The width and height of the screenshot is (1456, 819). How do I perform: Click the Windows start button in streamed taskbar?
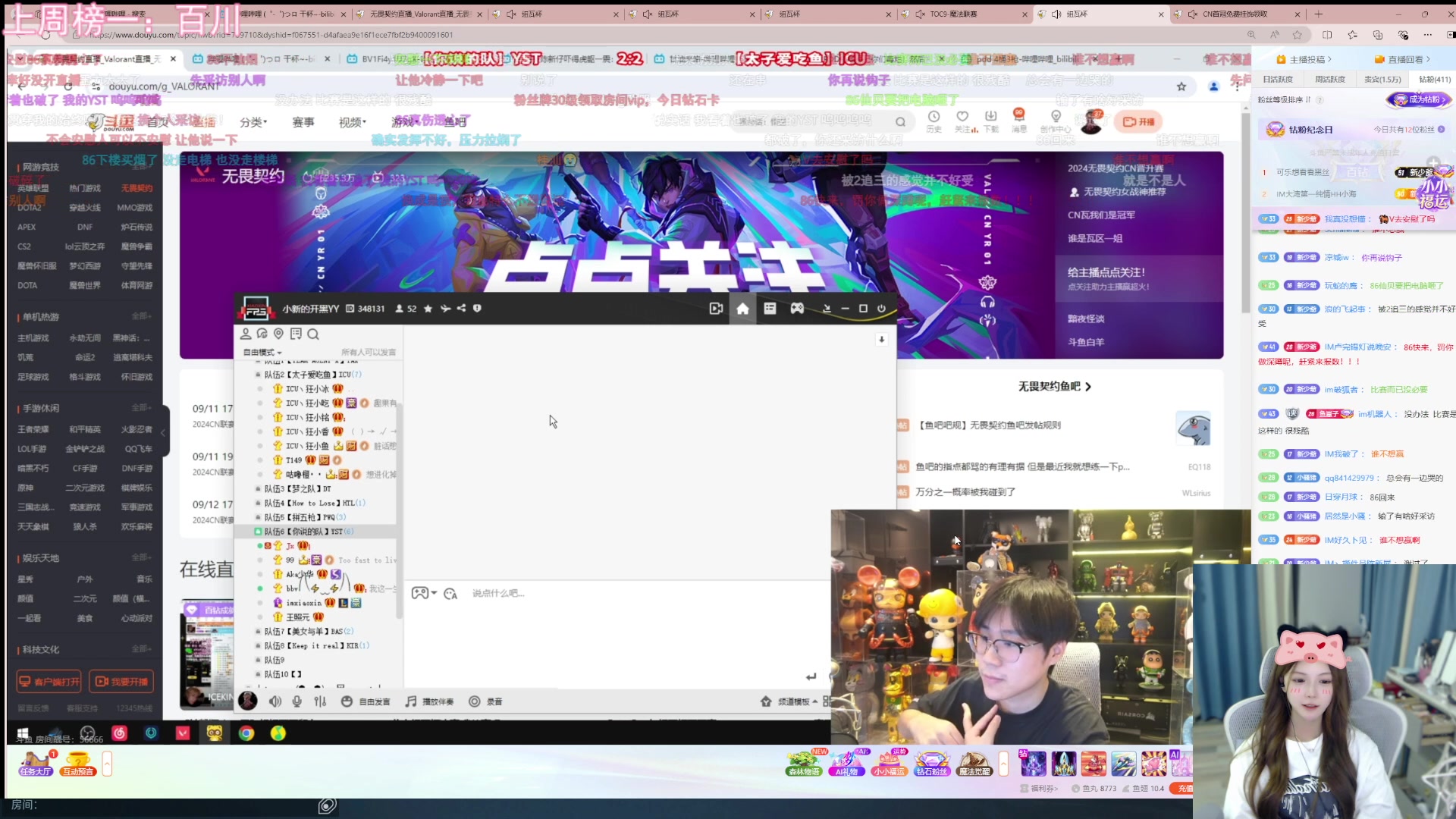[x=23, y=733]
